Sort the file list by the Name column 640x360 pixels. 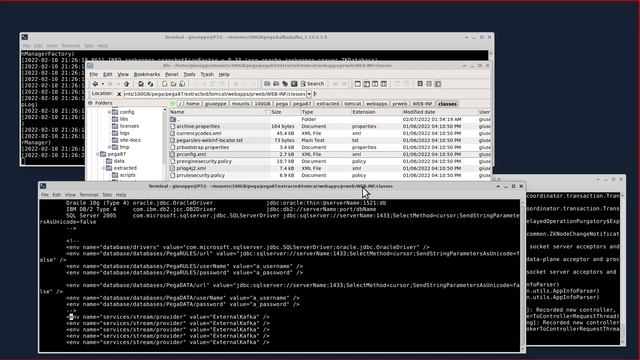tap(219, 112)
